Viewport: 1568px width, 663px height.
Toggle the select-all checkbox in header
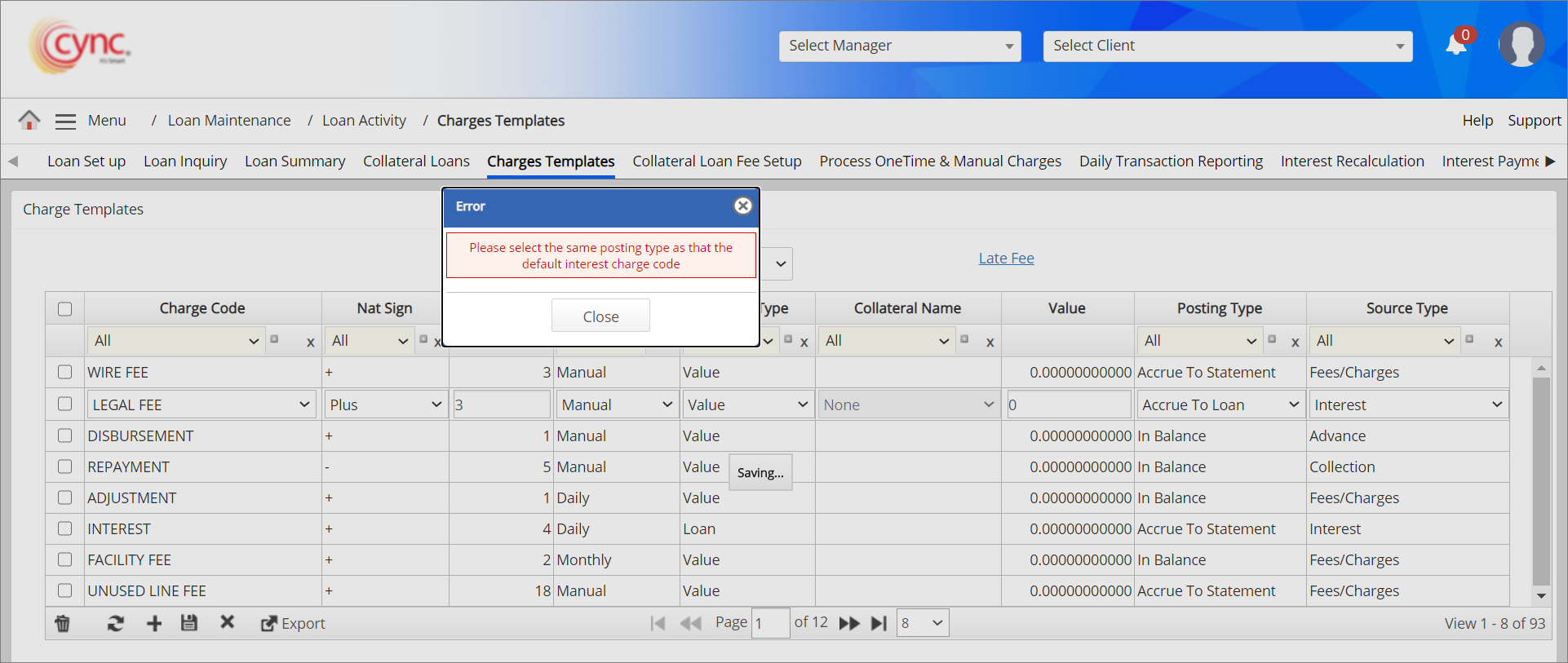pyautogui.click(x=65, y=309)
